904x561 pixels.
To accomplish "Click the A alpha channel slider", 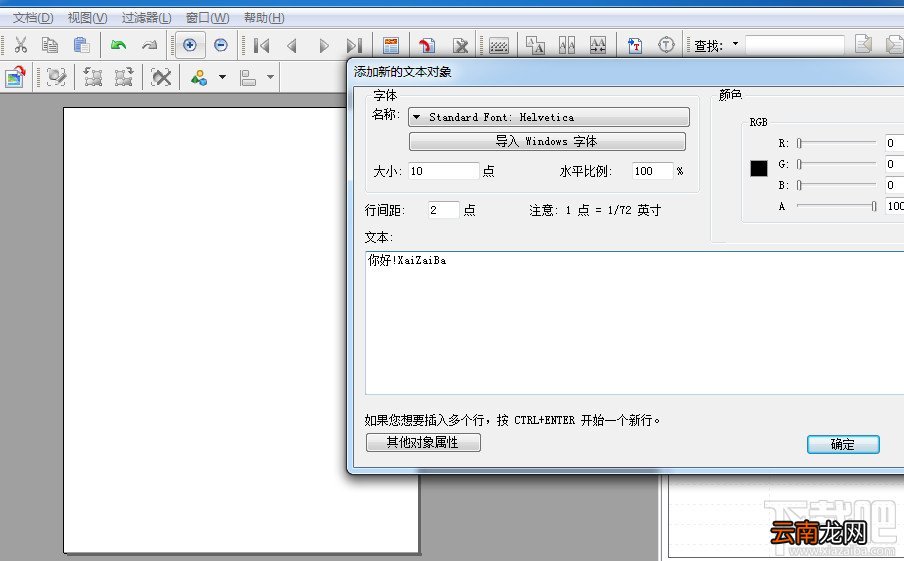I will [837, 206].
